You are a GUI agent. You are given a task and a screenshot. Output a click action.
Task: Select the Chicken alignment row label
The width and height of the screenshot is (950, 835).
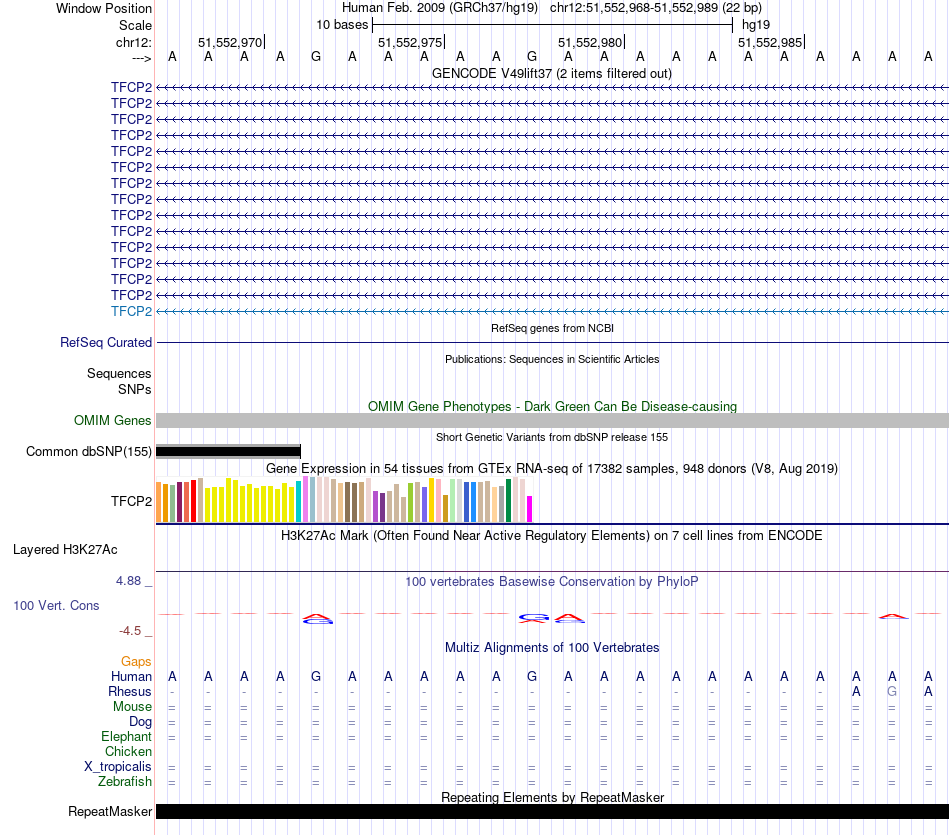[128, 751]
